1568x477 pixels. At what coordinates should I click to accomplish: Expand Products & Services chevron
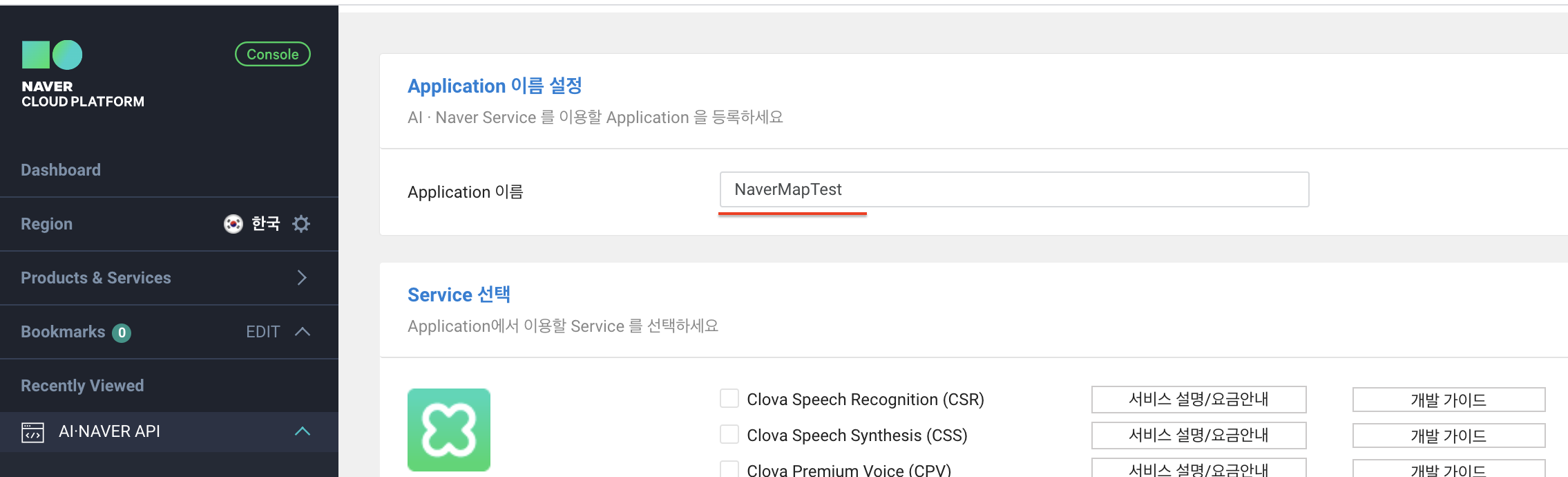(x=302, y=278)
